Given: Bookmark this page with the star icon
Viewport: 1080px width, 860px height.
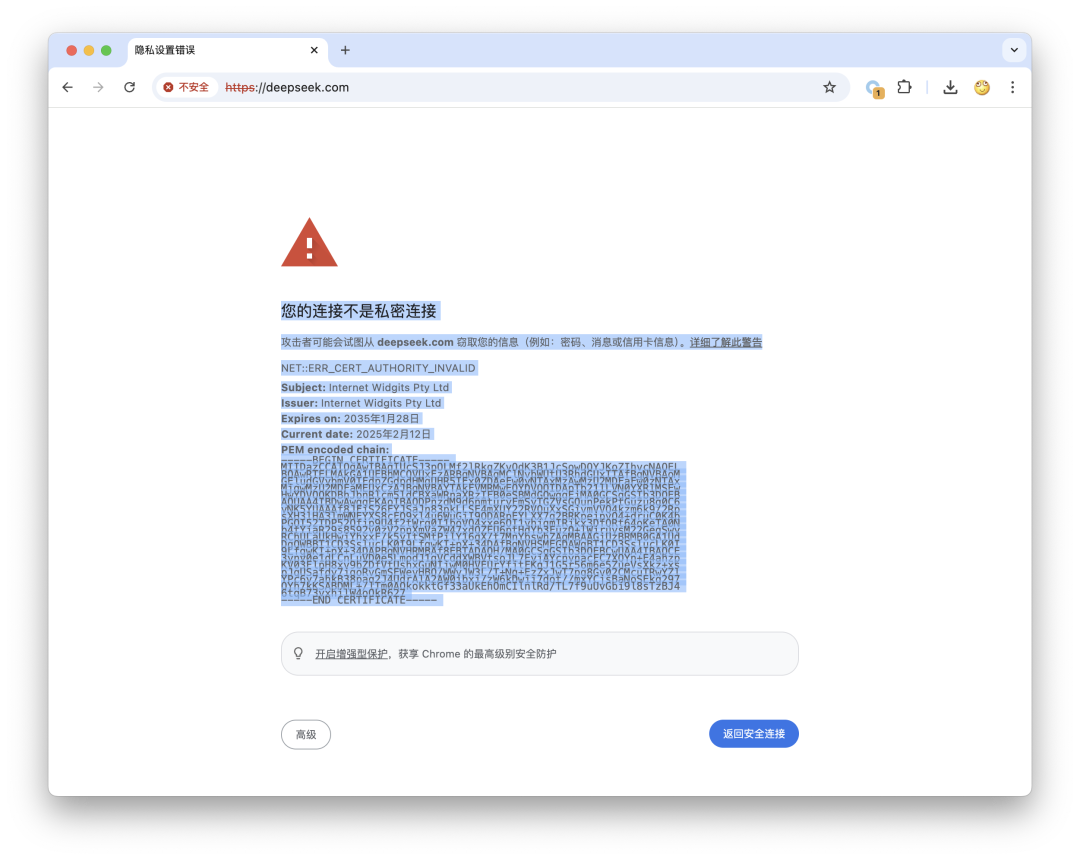Looking at the screenshot, I should 829,87.
